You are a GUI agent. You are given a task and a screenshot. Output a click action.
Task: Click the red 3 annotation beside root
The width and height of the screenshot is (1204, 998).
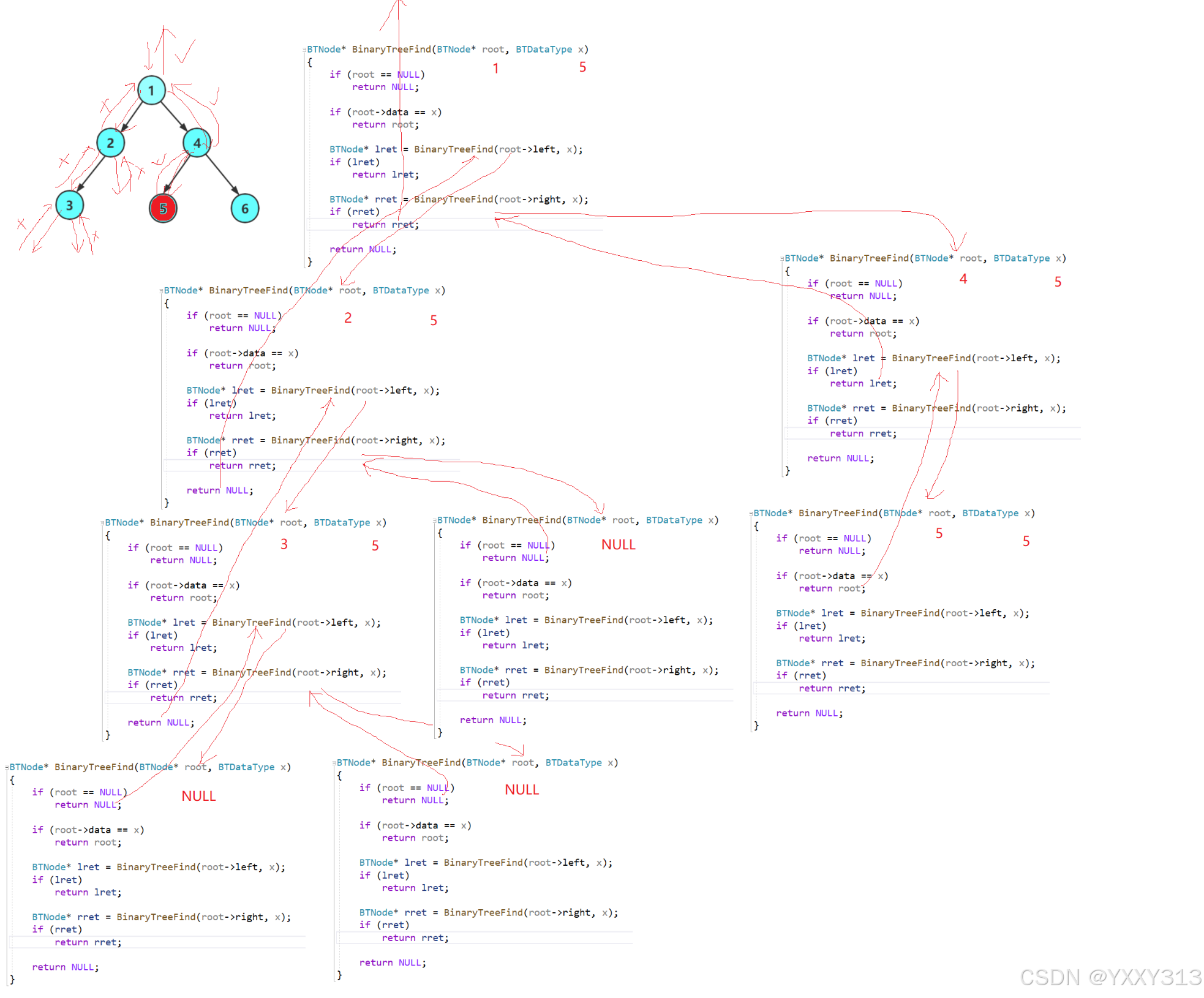284,544
